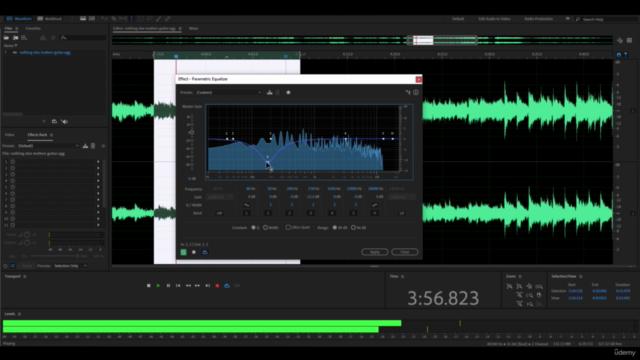Open effect menu arrow for rack slot 4
This screenshot has height=360, width=640.
click(98, 180)
